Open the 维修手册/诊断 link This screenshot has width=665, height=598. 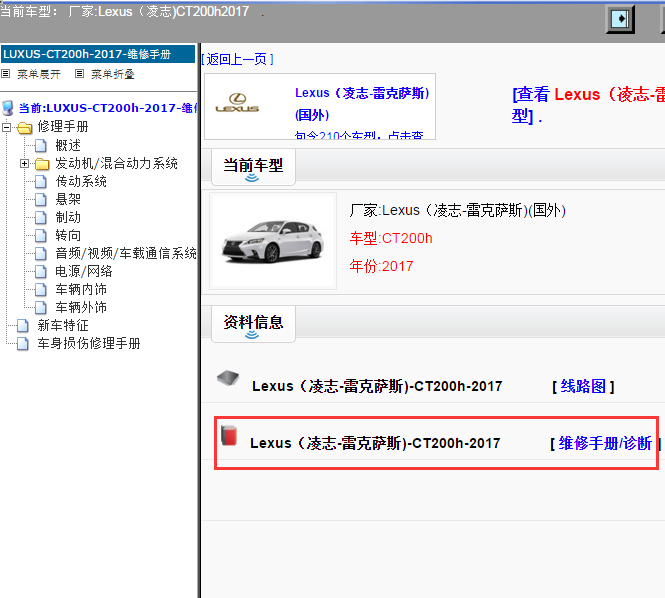click(605, 443)
